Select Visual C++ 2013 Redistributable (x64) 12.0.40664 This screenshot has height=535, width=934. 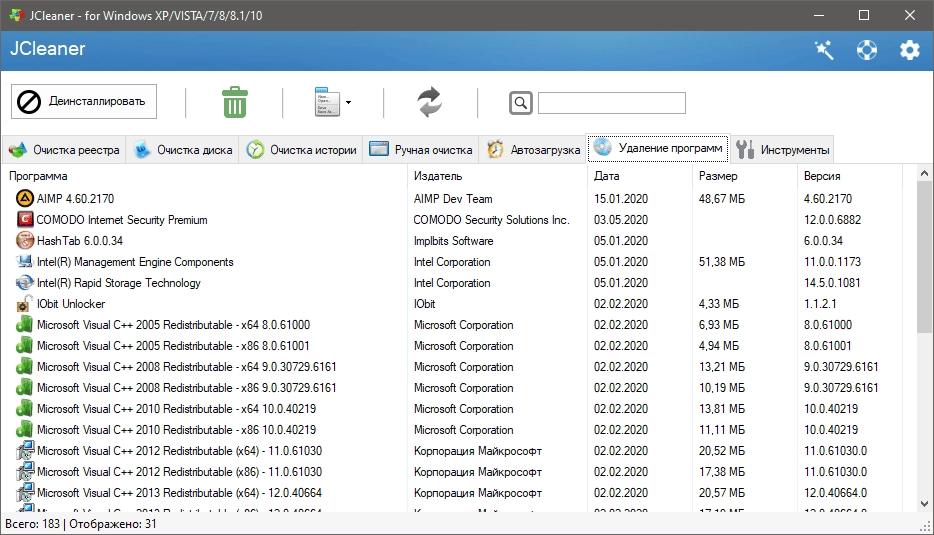pyautogui.click(x=179, y=493)
